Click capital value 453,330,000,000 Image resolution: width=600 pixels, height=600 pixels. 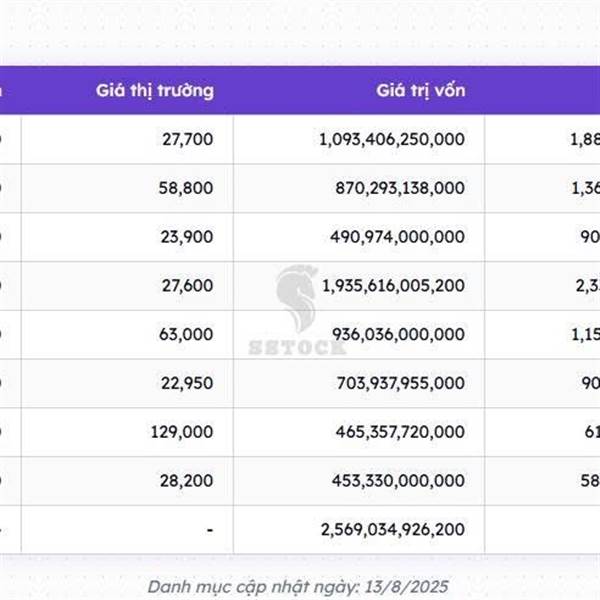(398, 481)
